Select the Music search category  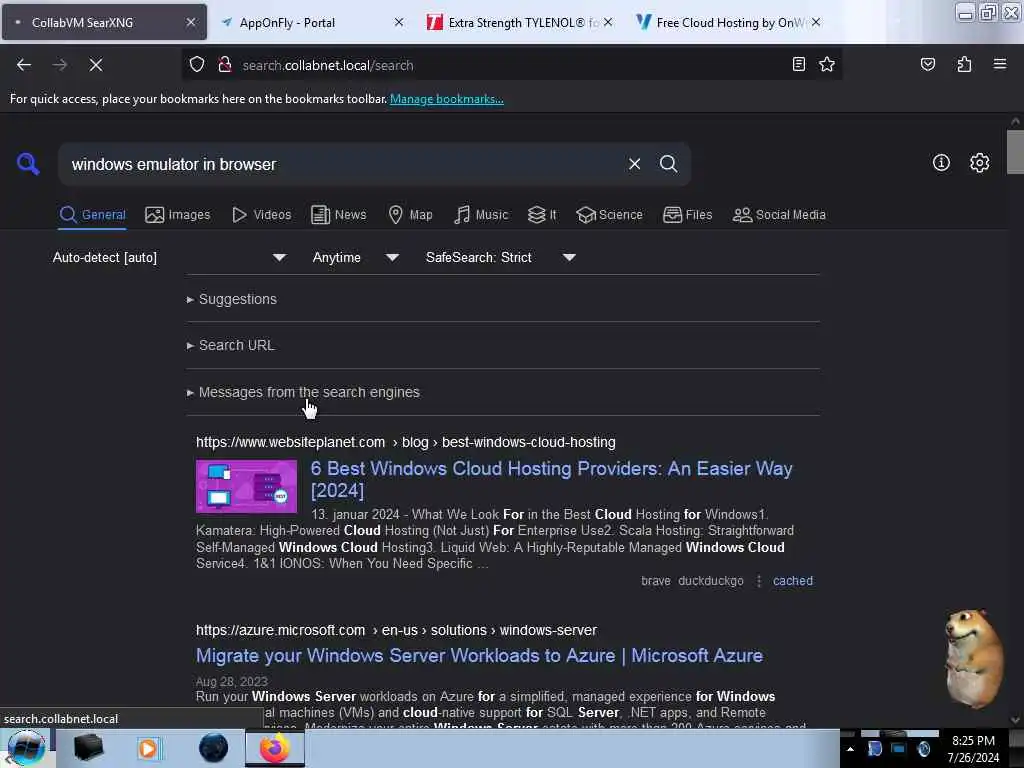(481, 215)
